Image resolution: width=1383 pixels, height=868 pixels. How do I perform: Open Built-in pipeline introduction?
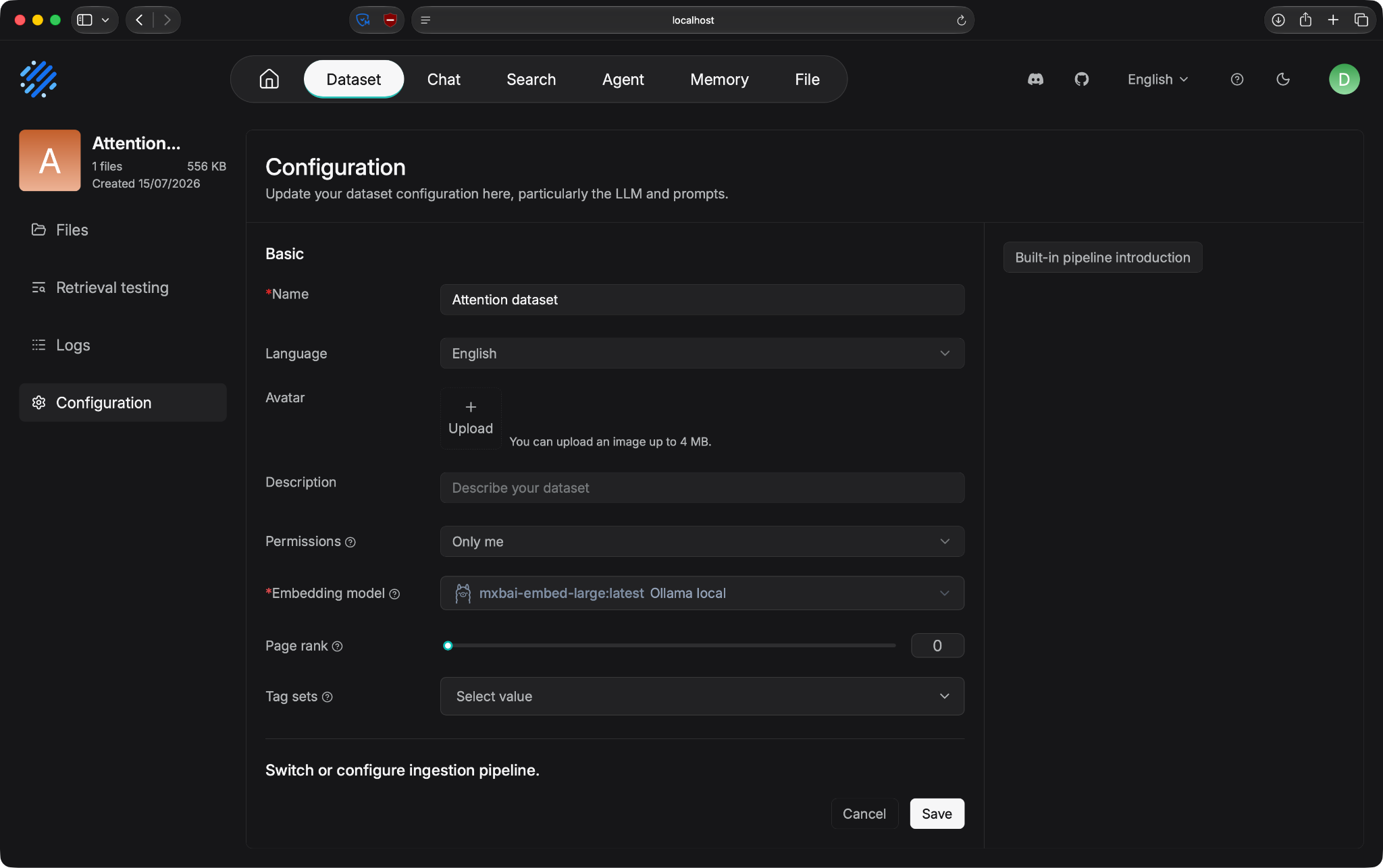coord(1102,258)
